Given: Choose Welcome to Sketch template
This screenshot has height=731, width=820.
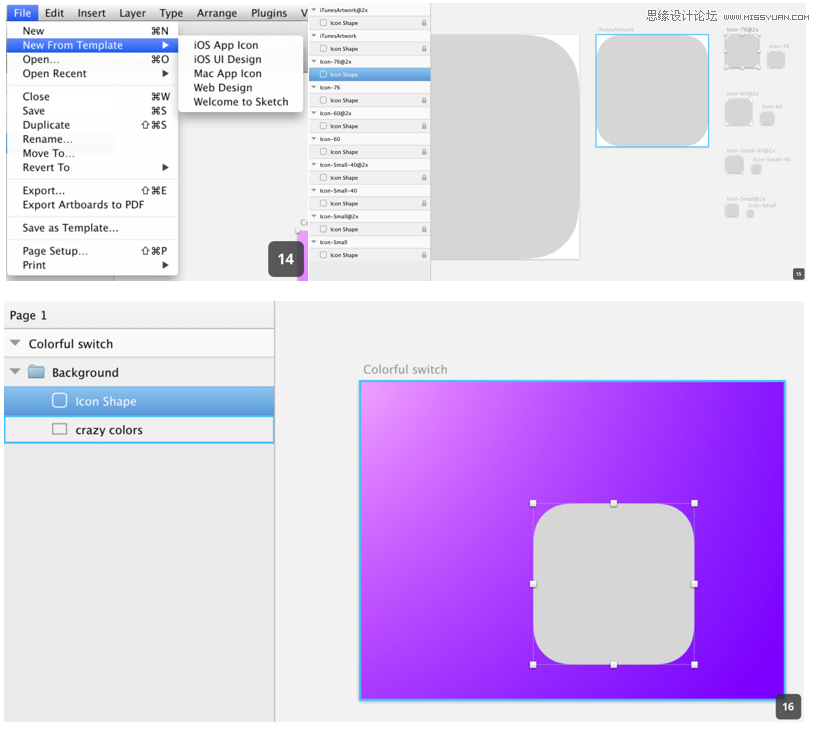Looking at the screenshot, I should coord(241,101).
